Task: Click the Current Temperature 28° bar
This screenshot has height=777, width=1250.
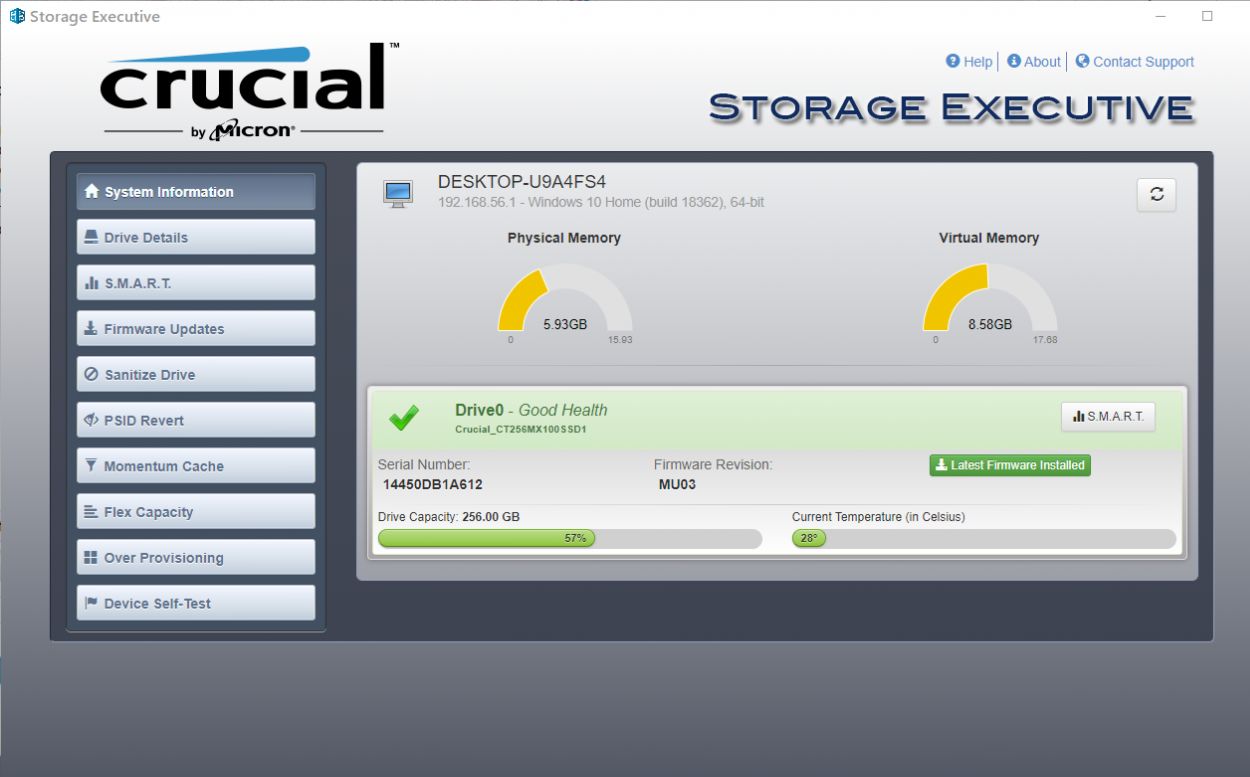Action: click(x=984, y=538)
